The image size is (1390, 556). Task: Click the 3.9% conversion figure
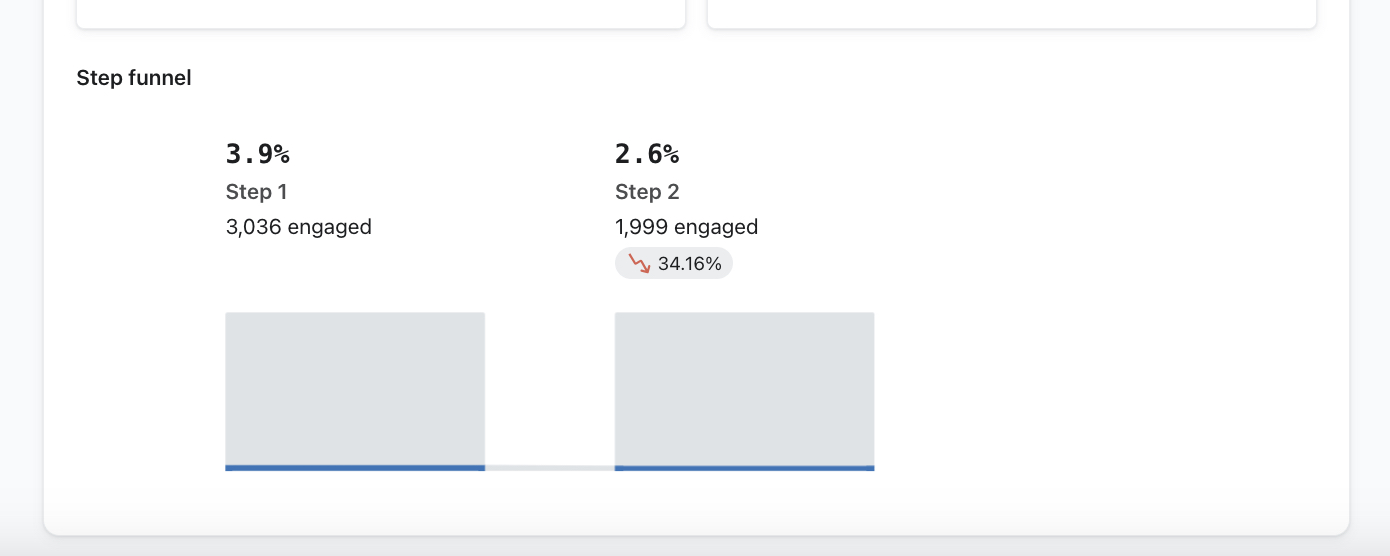[x=257, y=154]
